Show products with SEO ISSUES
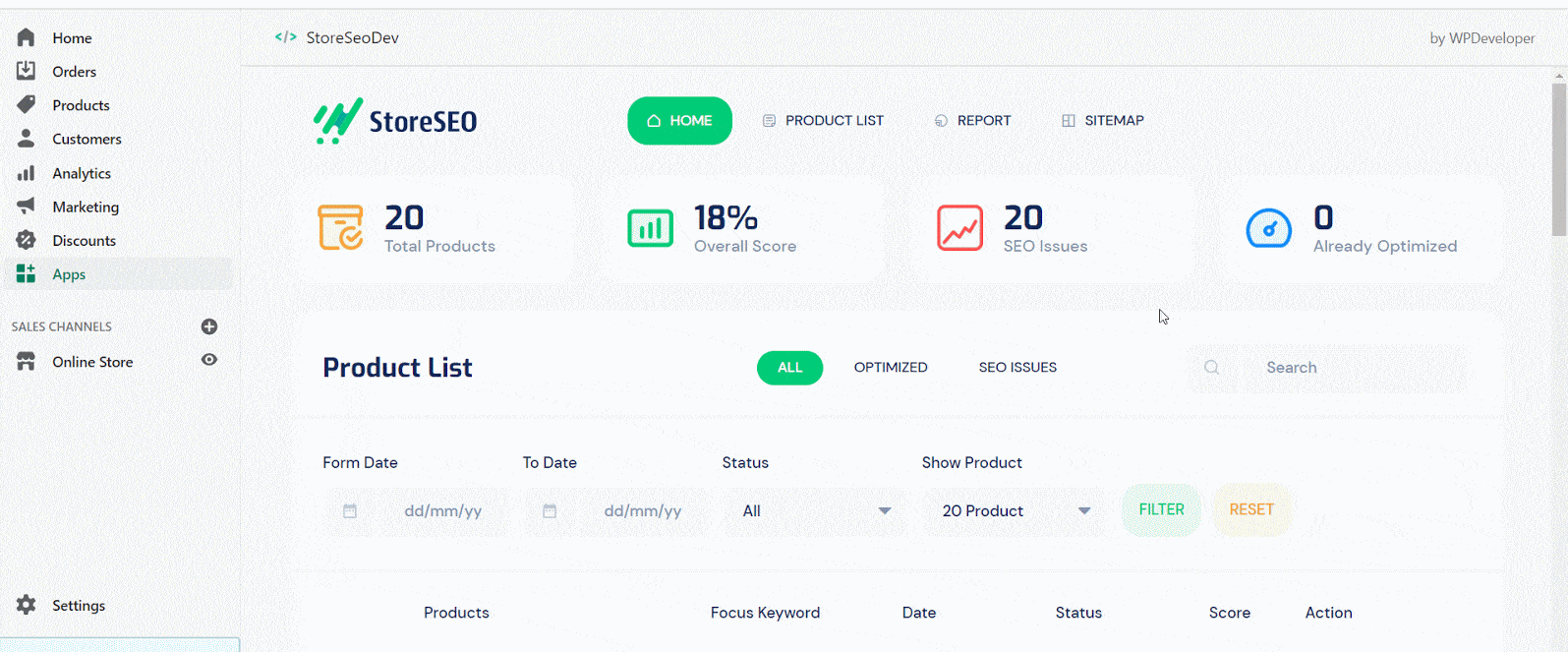Viewport: 1568px width, 652px height. 1017,367
